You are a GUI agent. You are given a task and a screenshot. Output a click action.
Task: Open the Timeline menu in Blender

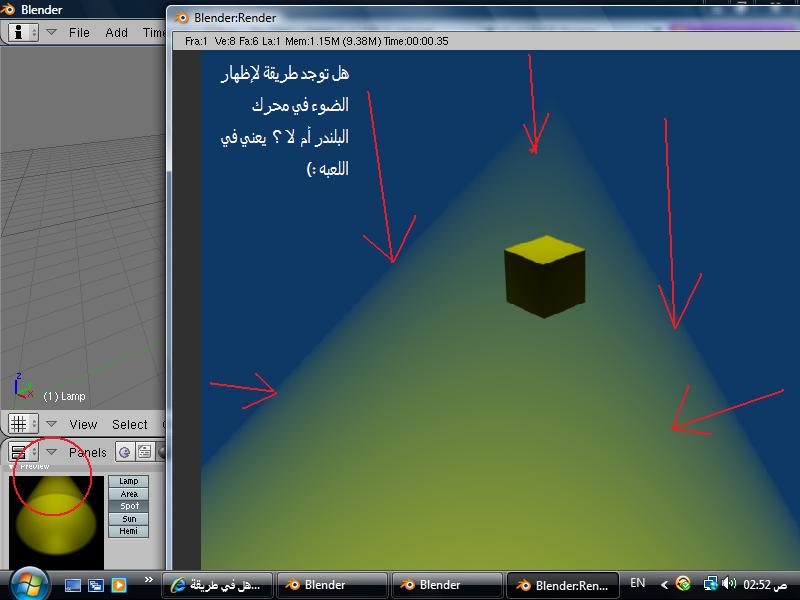click(154, 33)
